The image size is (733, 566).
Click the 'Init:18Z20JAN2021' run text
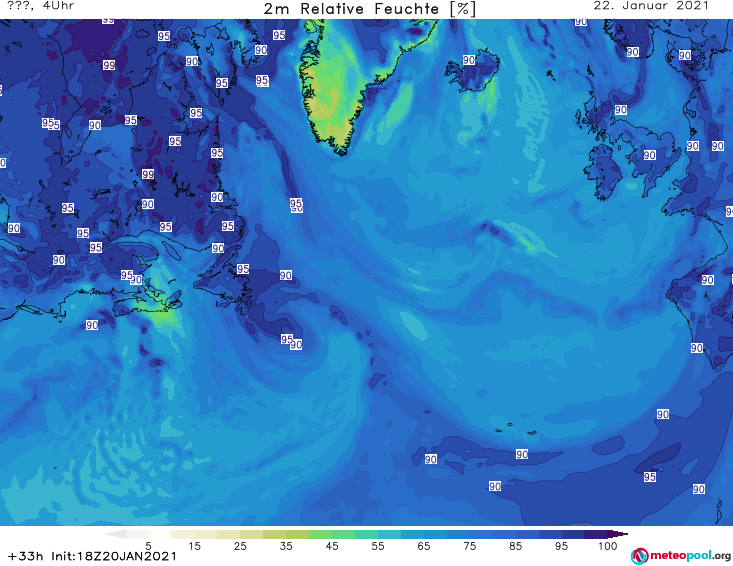coord(114,556)
